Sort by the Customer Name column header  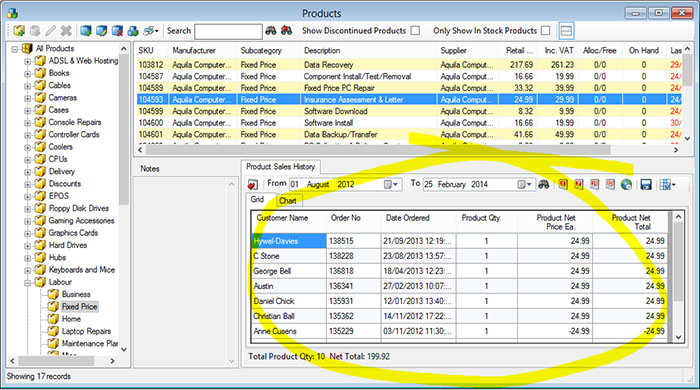pyautogui.click(x=289, y=222)
